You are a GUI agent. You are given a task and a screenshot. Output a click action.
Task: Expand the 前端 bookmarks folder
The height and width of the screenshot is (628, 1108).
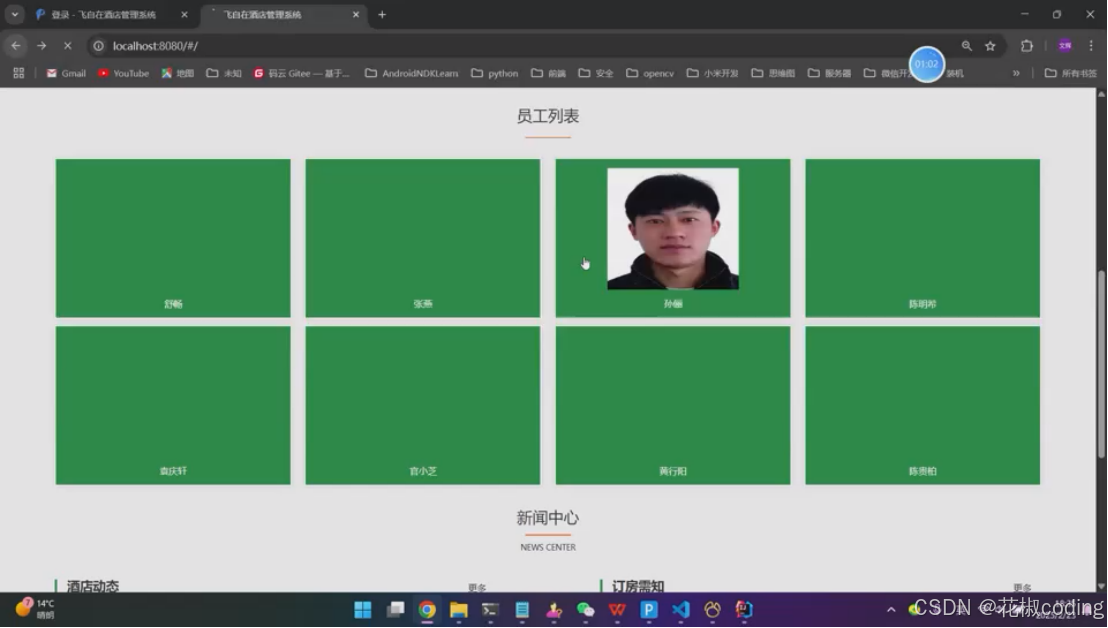pyautogui.click(x=546, y=72)
